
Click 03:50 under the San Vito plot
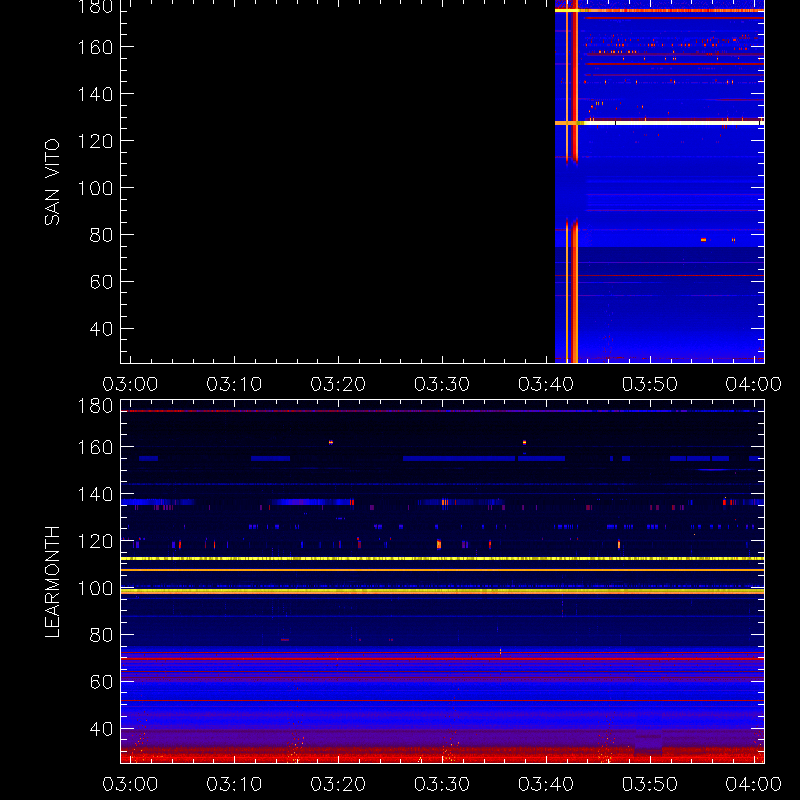click(x=650, y=384)
